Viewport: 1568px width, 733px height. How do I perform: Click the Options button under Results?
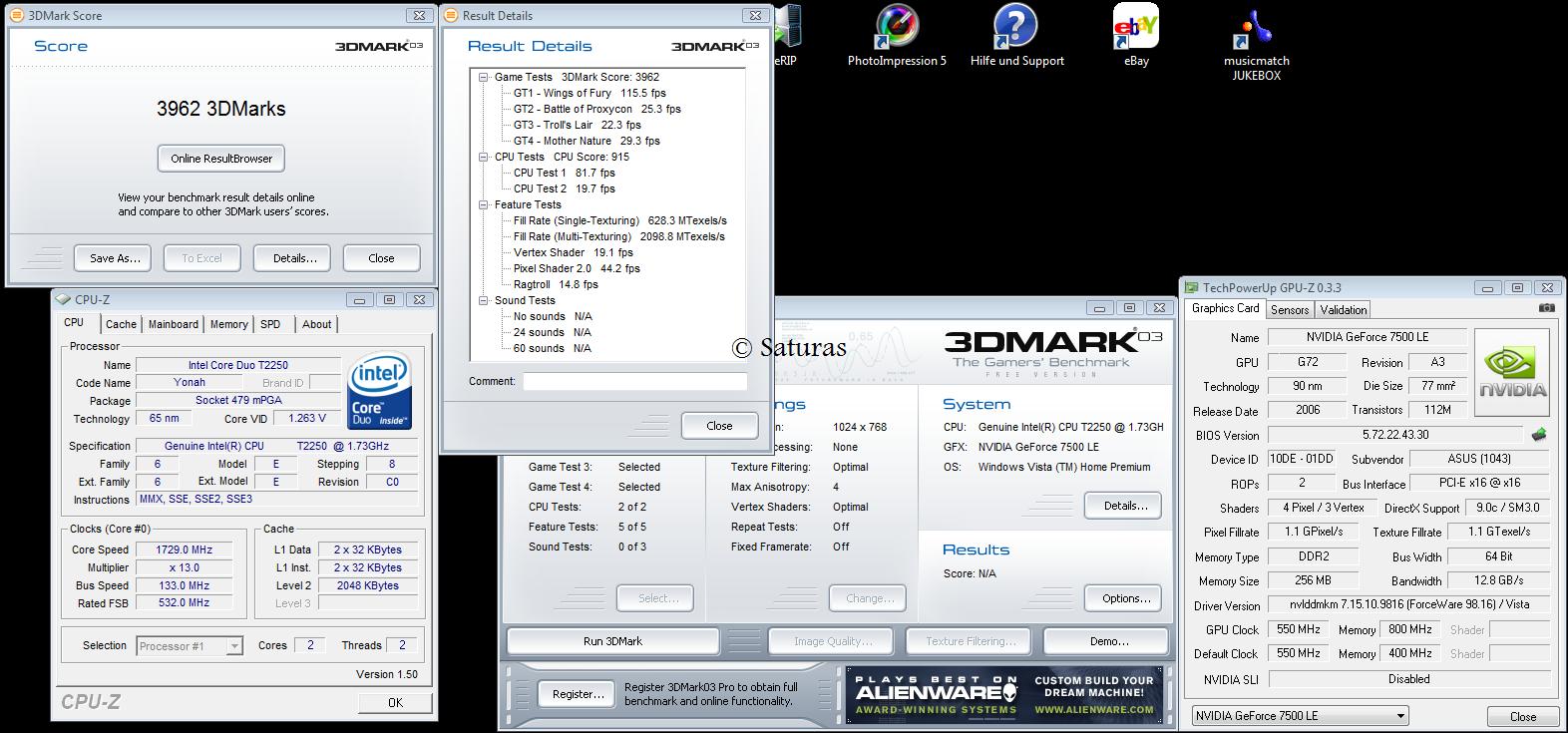(1125, 598)
